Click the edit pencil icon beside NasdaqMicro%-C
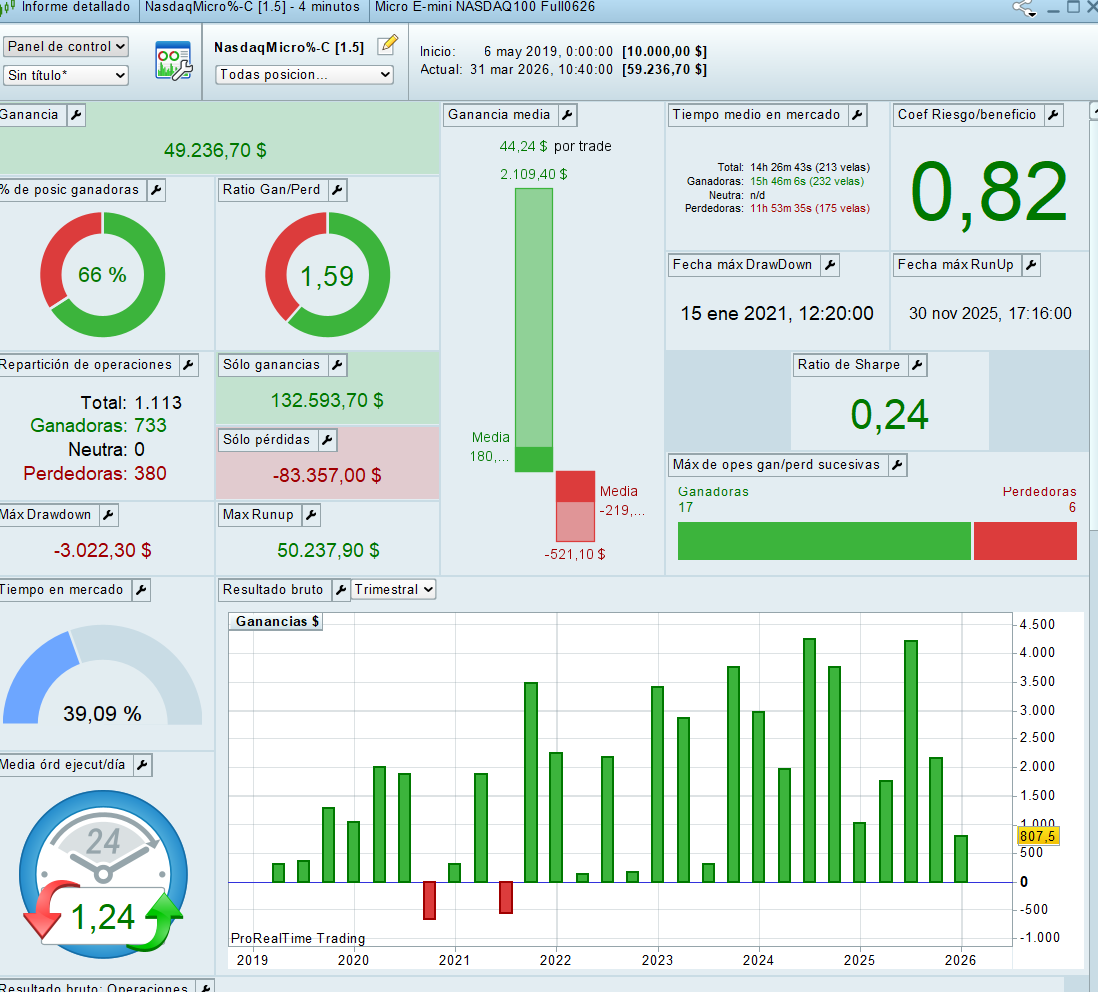Screen dimensions: 1098x992 [387, 46]
